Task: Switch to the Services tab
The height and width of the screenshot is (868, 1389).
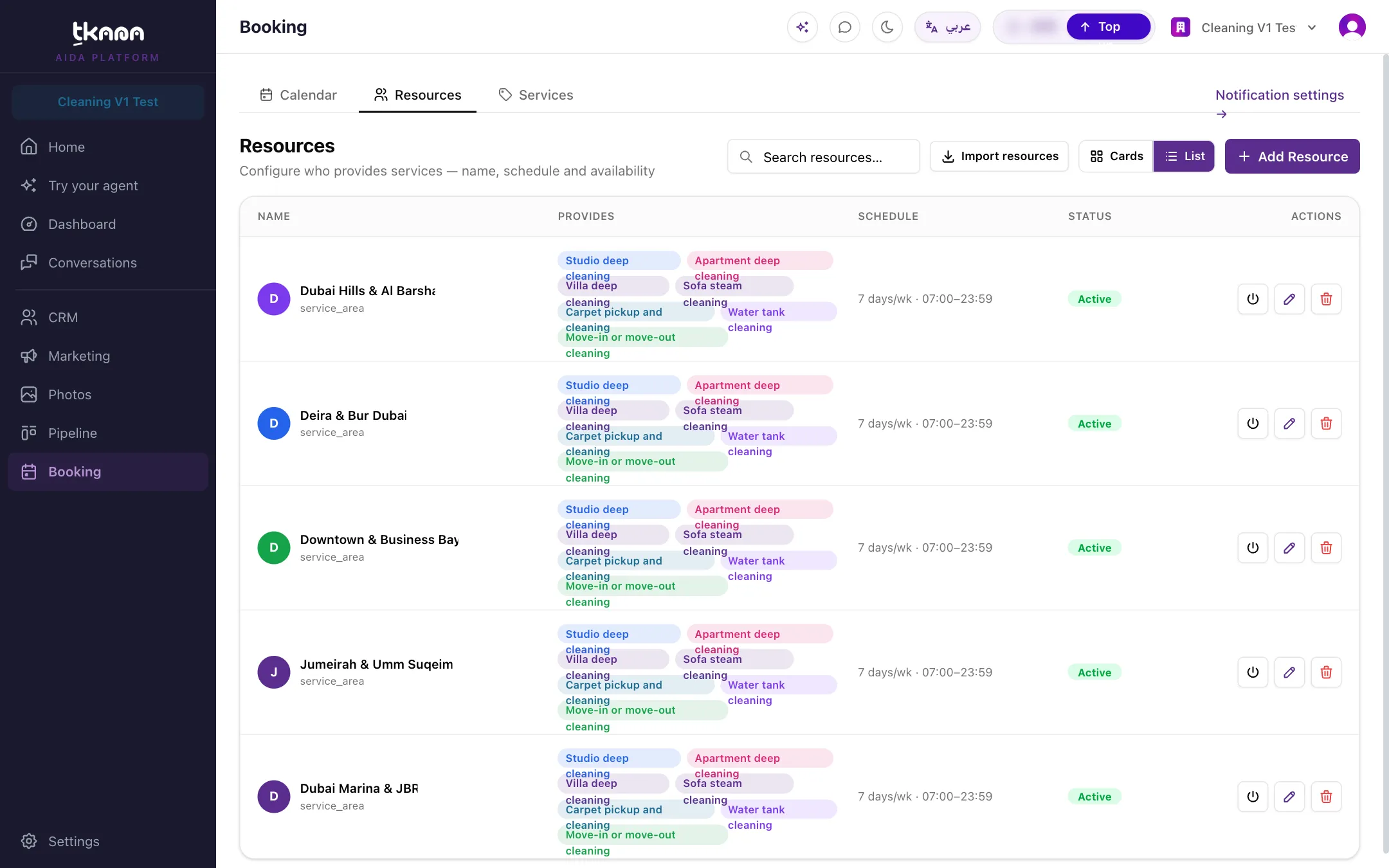Action: 536,95
